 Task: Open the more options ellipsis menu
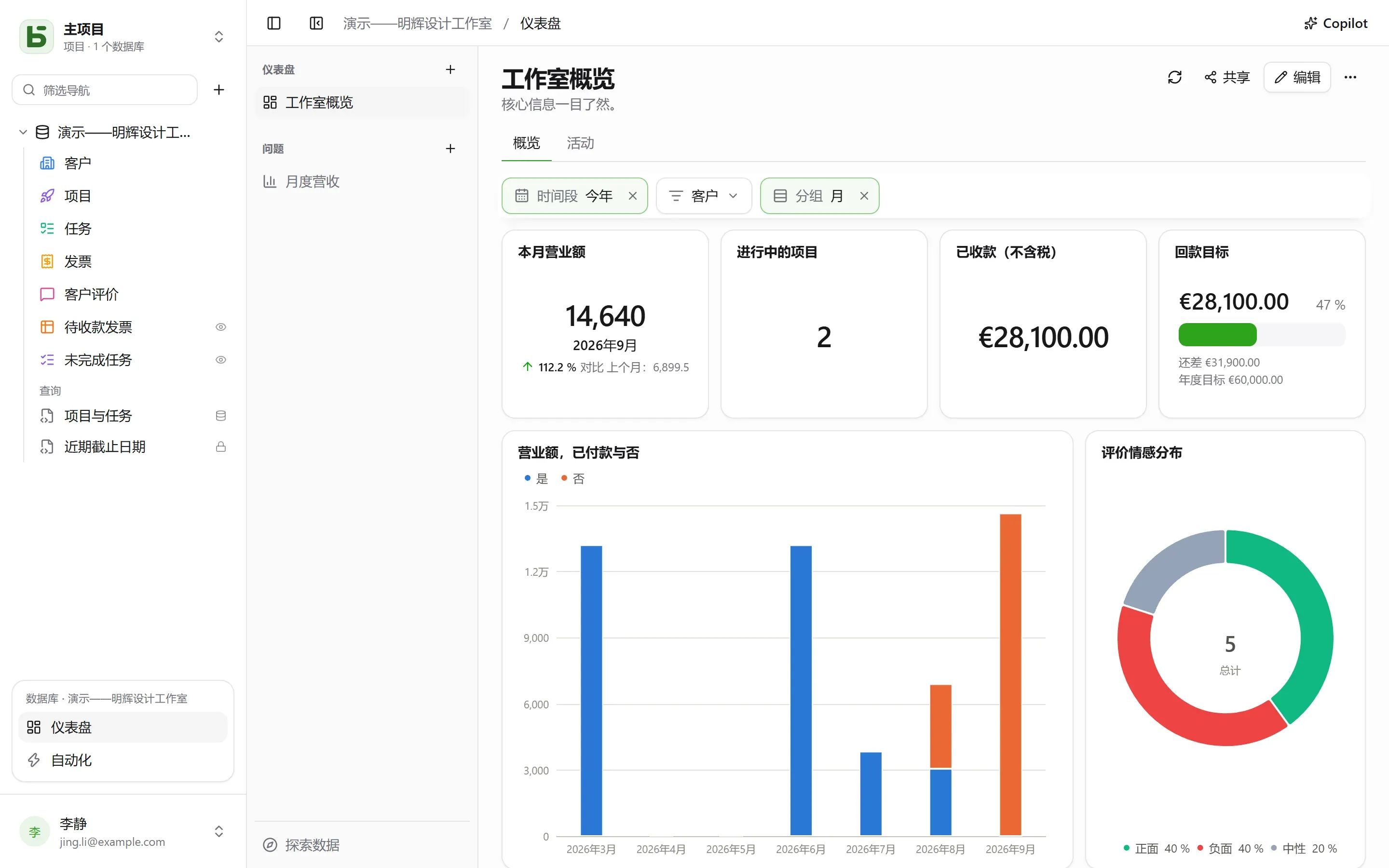[x=1350, y=77]
